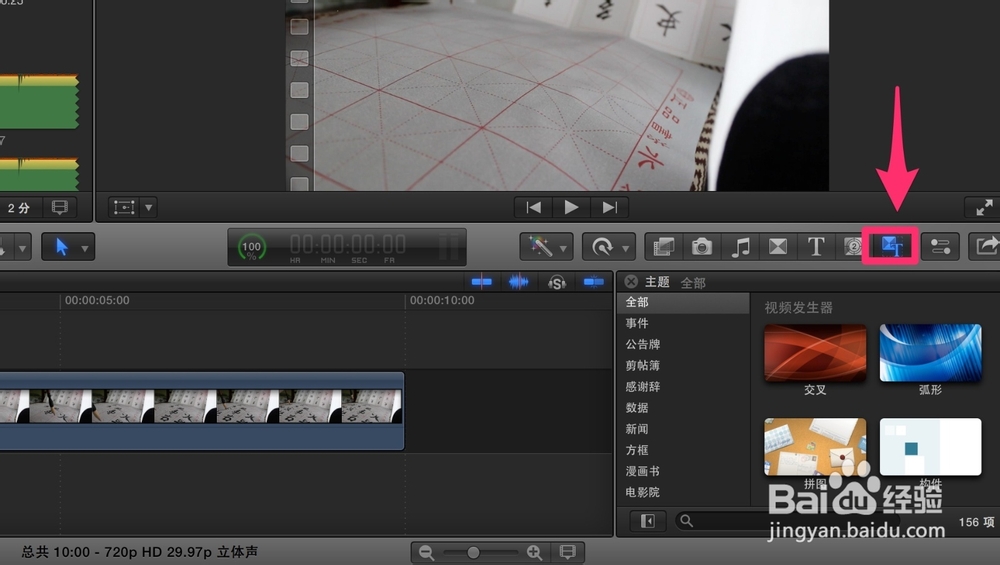Click the 100% background tasks indicator
The width and height of the screenshot is (1000, 565).
252,247
